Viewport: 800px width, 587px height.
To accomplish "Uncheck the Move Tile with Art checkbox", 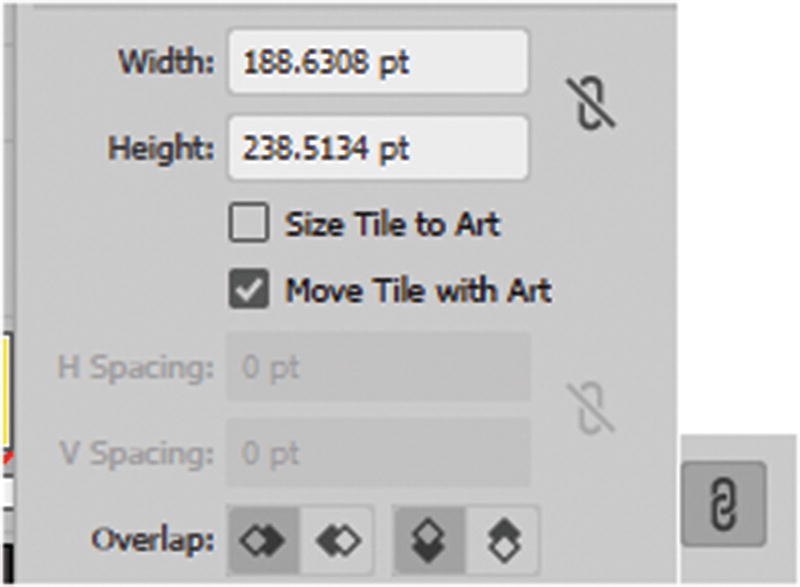I will coord(249,290).
